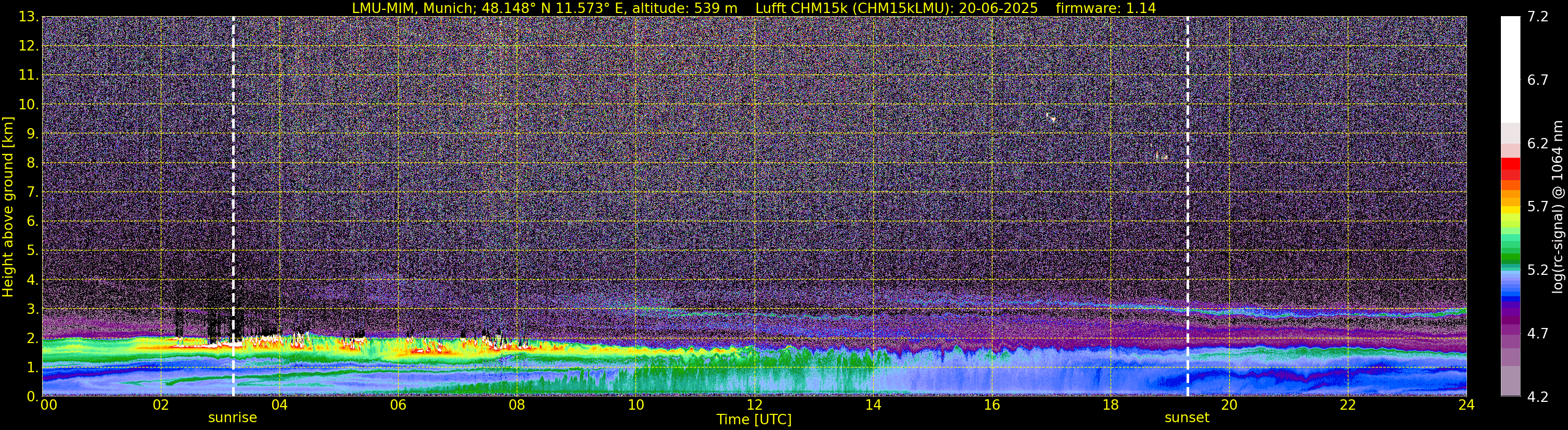Click the date "20-06-2025" in the title

pyautogui.click(x=998, y=8)
